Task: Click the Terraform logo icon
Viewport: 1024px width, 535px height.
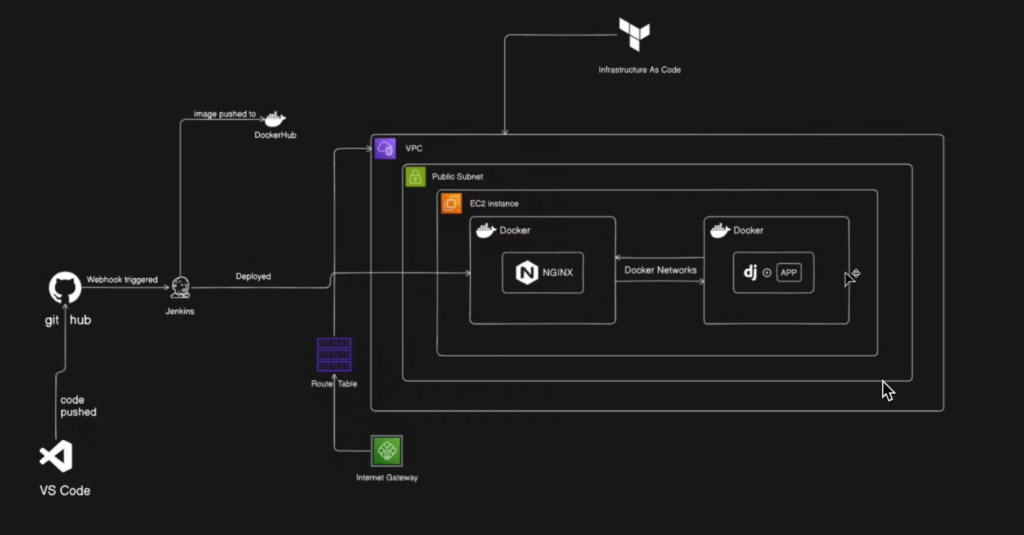Action: (634, 35)
